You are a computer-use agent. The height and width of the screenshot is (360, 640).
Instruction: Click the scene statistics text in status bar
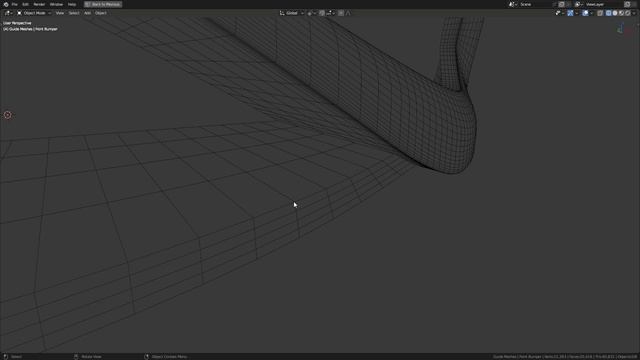click(x=565, y=357)
